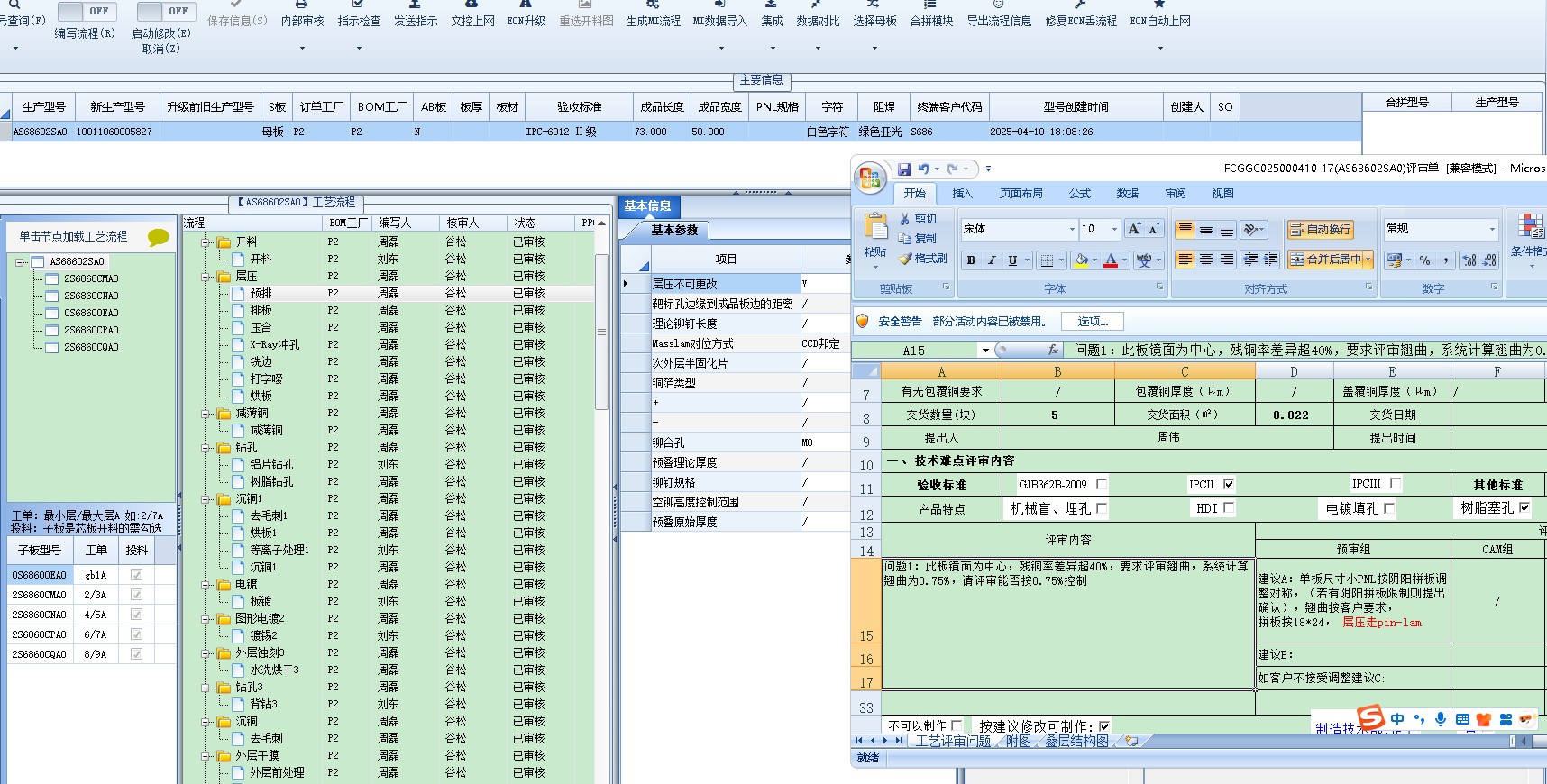Open the 内部审核 dropdown arrow

[302, 48]
